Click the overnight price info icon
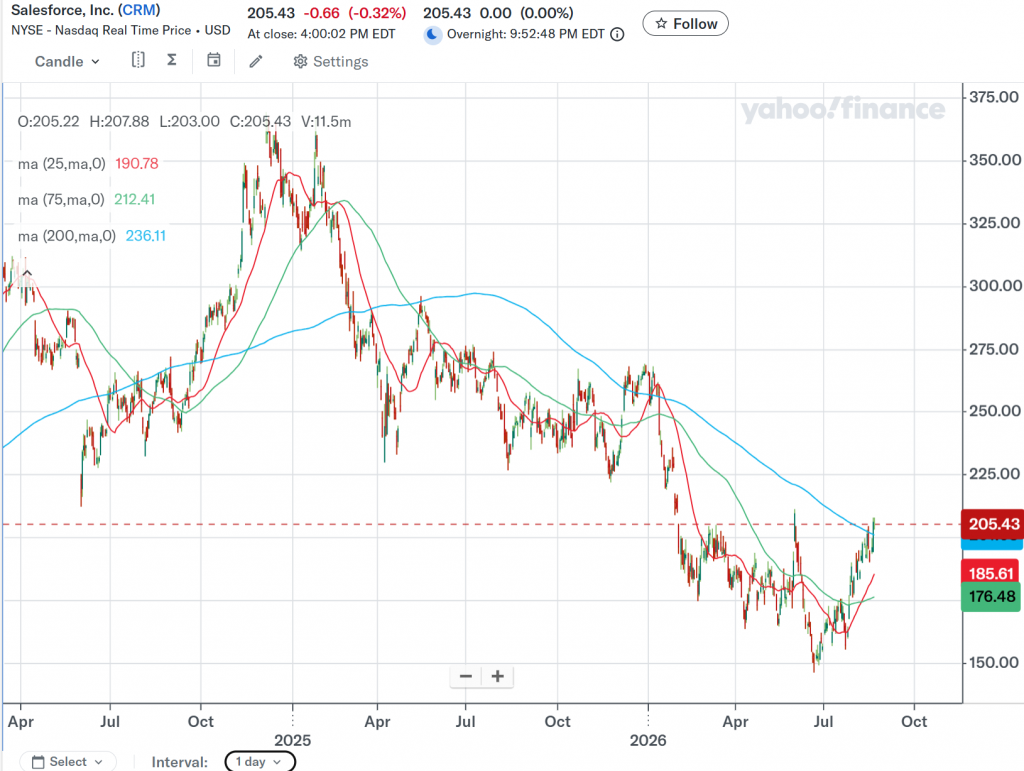This screenshot has width=1024, height=771. (x=617, y=35)
